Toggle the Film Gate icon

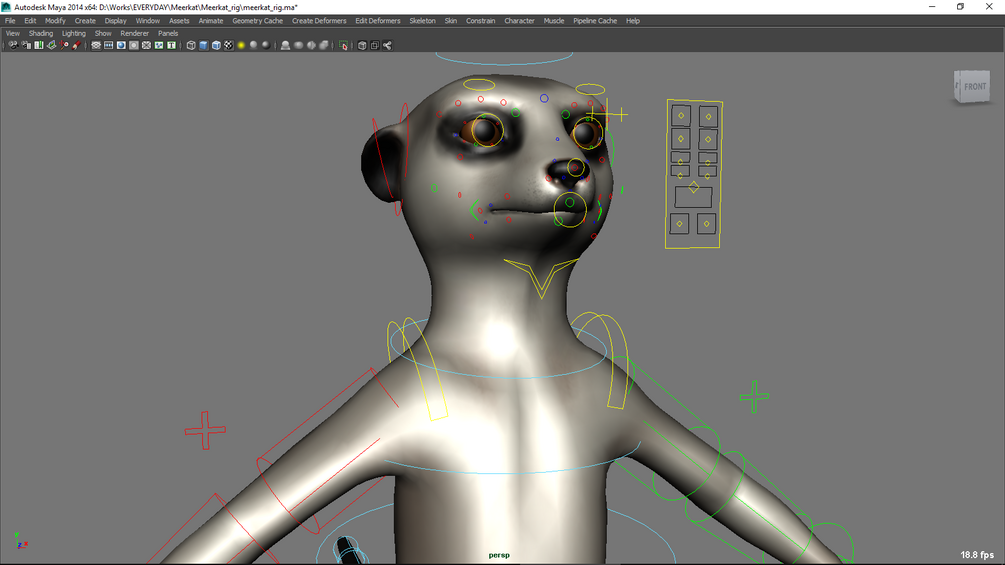[108, 45]
